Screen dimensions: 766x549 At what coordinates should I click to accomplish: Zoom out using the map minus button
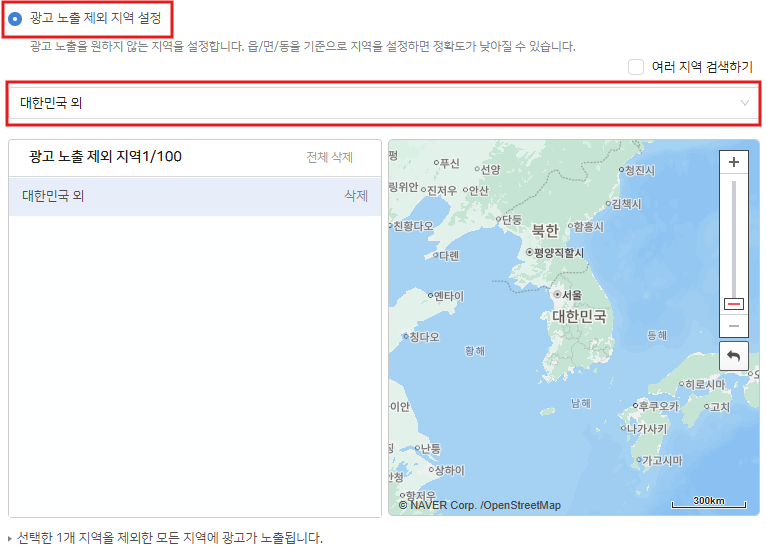pyautogui.click(x=734, y=326)
